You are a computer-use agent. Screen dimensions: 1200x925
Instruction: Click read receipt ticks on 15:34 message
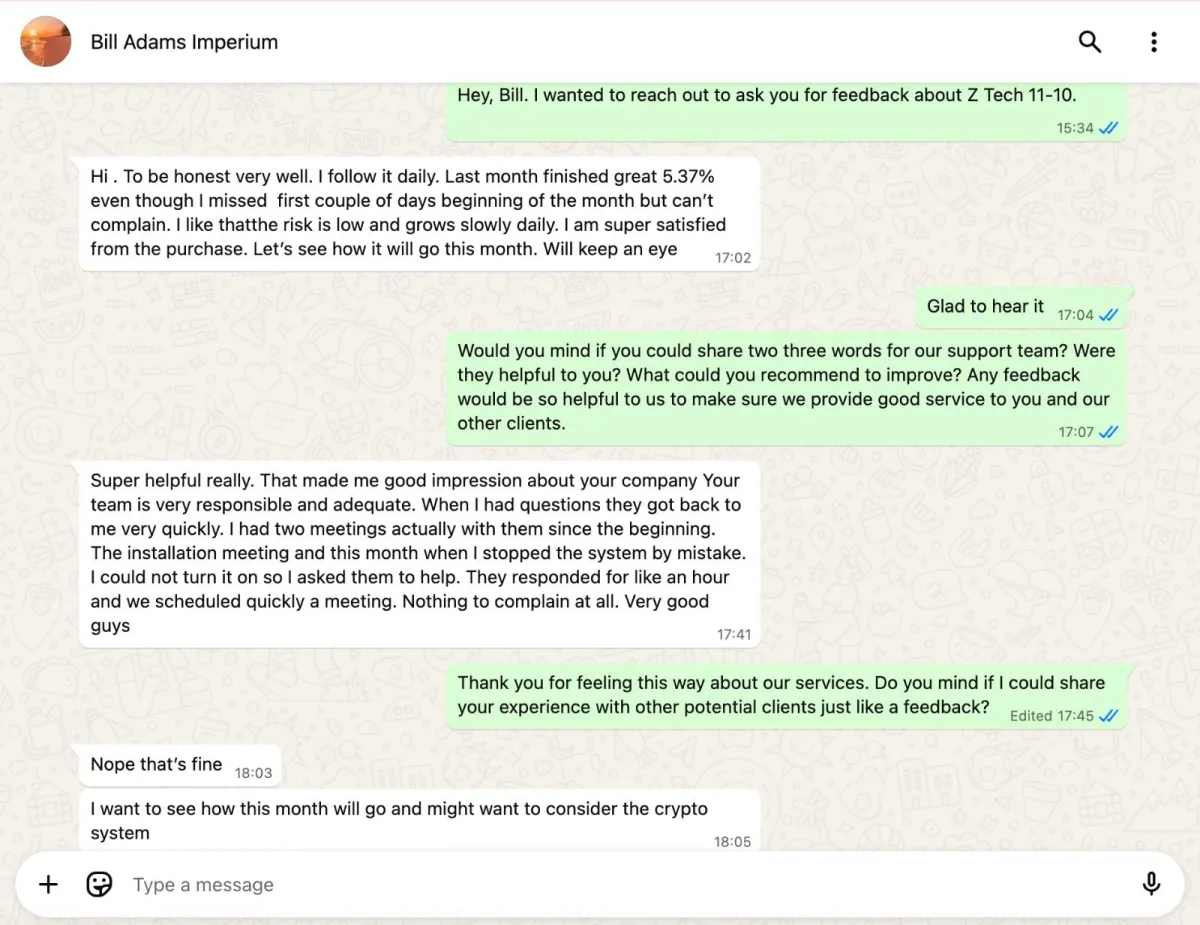[1108, 129]
